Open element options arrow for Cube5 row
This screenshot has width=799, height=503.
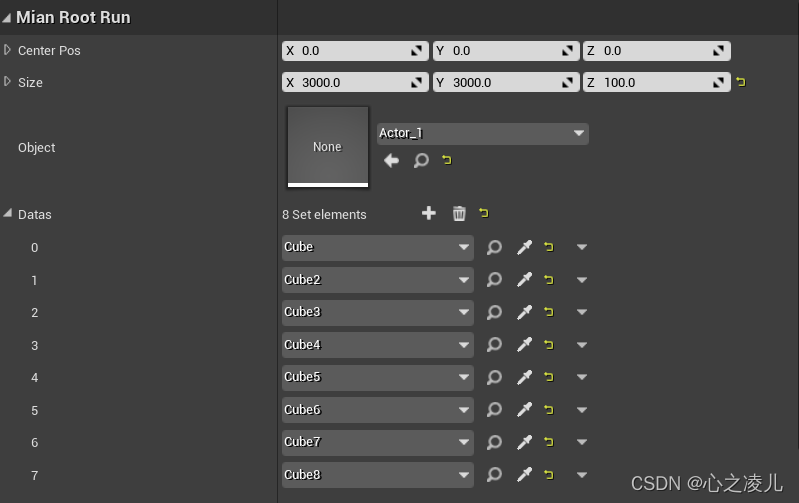582,377
